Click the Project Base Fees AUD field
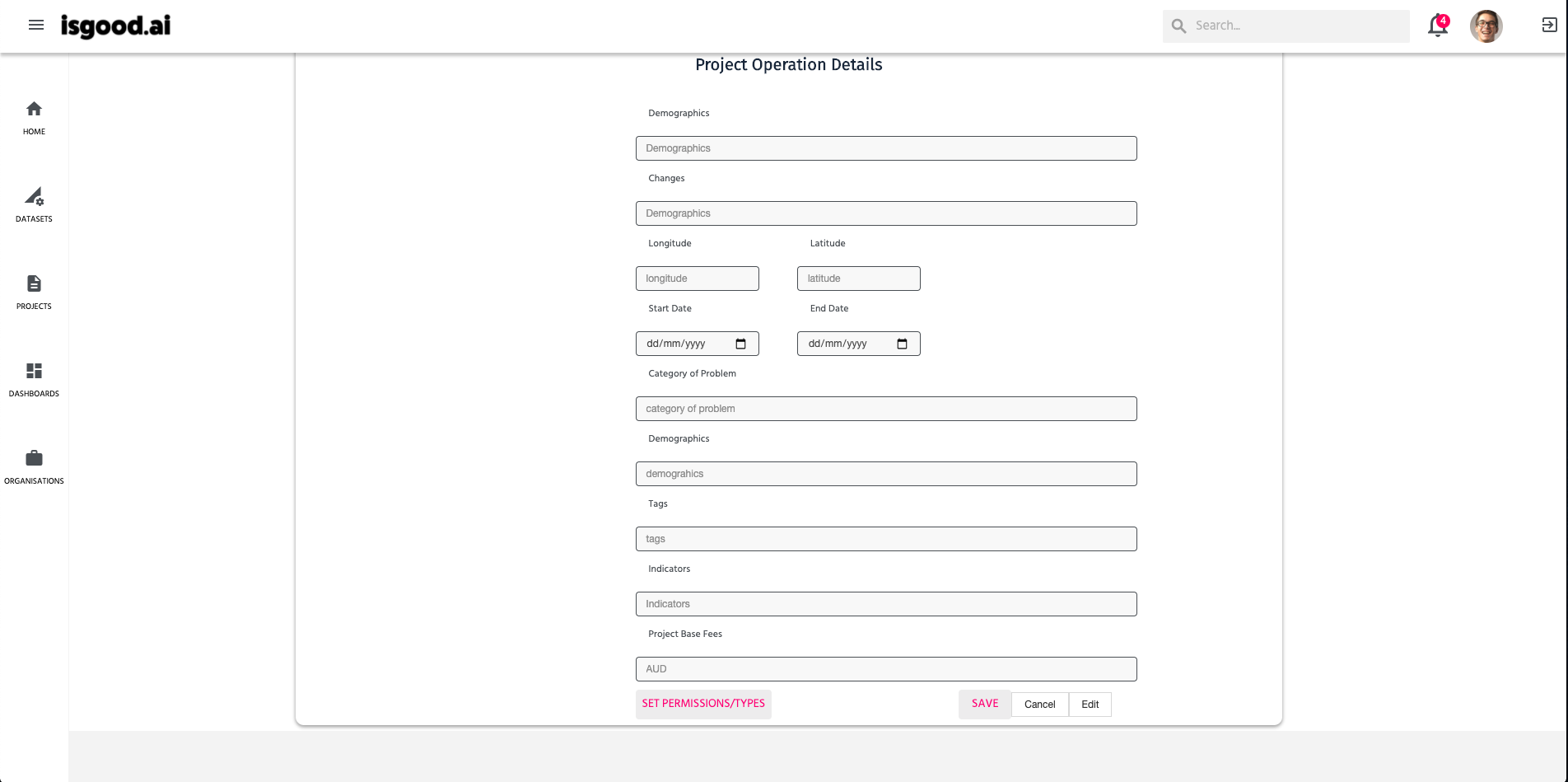This screenshot has height=782, width=1568. [886, 669]
